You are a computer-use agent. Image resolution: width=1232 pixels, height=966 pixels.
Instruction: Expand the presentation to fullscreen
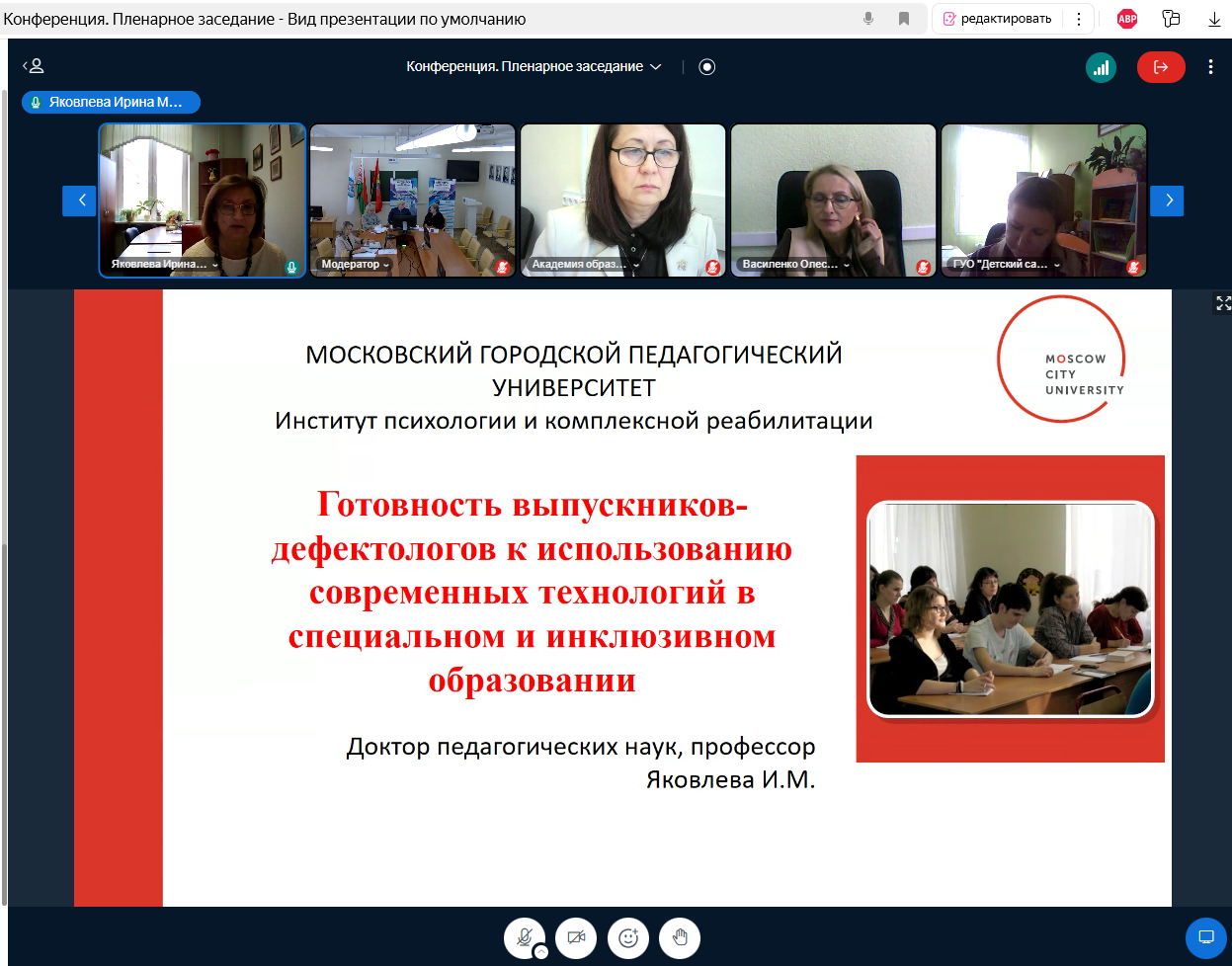1223,303
